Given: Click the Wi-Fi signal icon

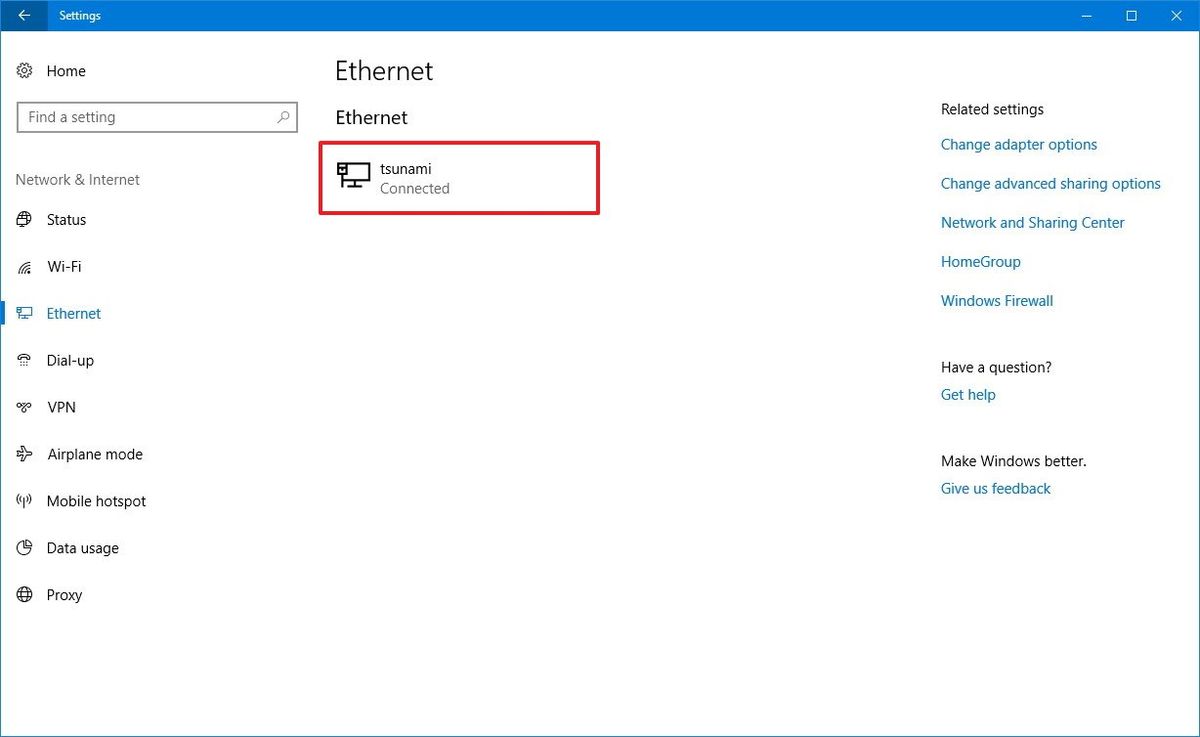Looking at the screenshot, I should click(x=23, y=266).
